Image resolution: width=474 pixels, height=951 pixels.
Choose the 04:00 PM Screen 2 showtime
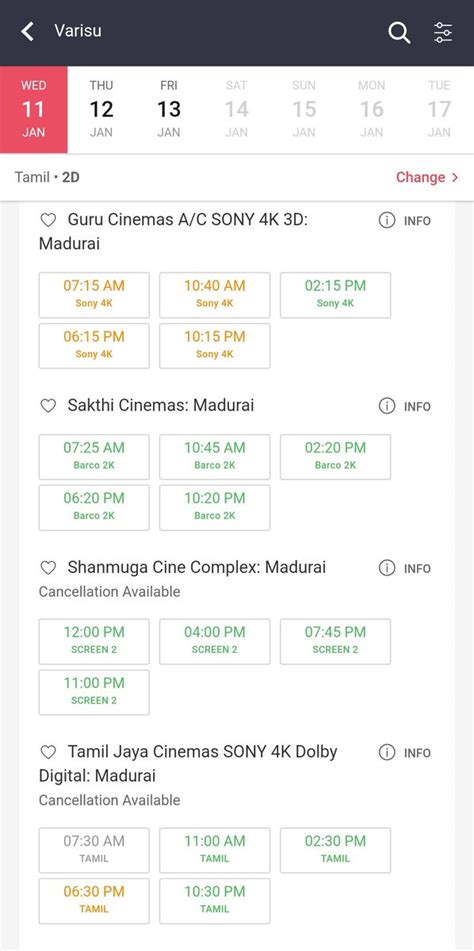click(215, 641)
